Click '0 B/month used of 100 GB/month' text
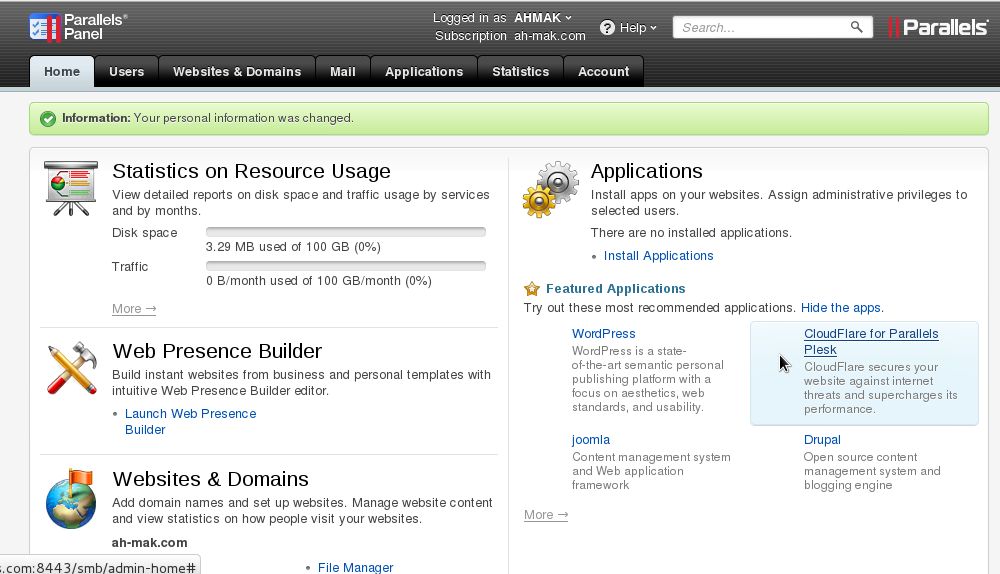Screen dimensions: 1000x574 pos(318,281)
